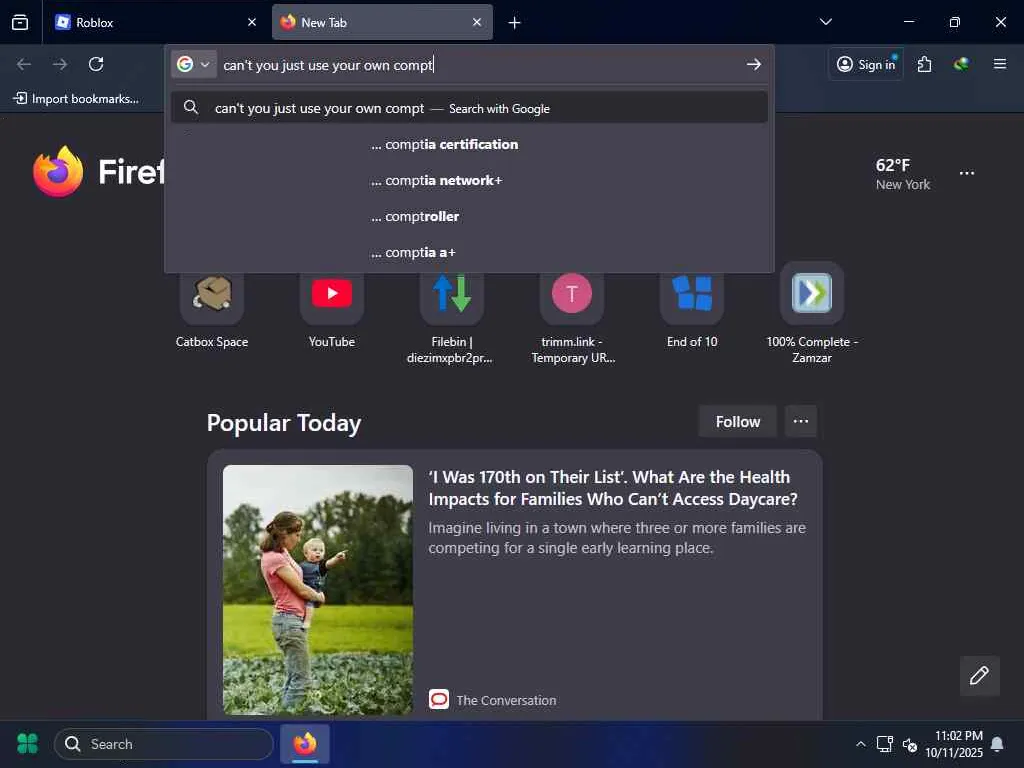
Task: Select 'Search with Google' suggestion row
Action: [x=469, y=108]
